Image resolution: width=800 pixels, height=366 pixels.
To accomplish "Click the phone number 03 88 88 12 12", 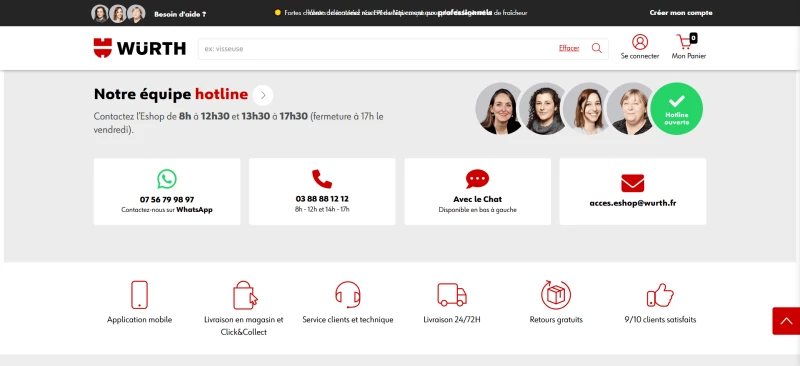I will point(322,199).
